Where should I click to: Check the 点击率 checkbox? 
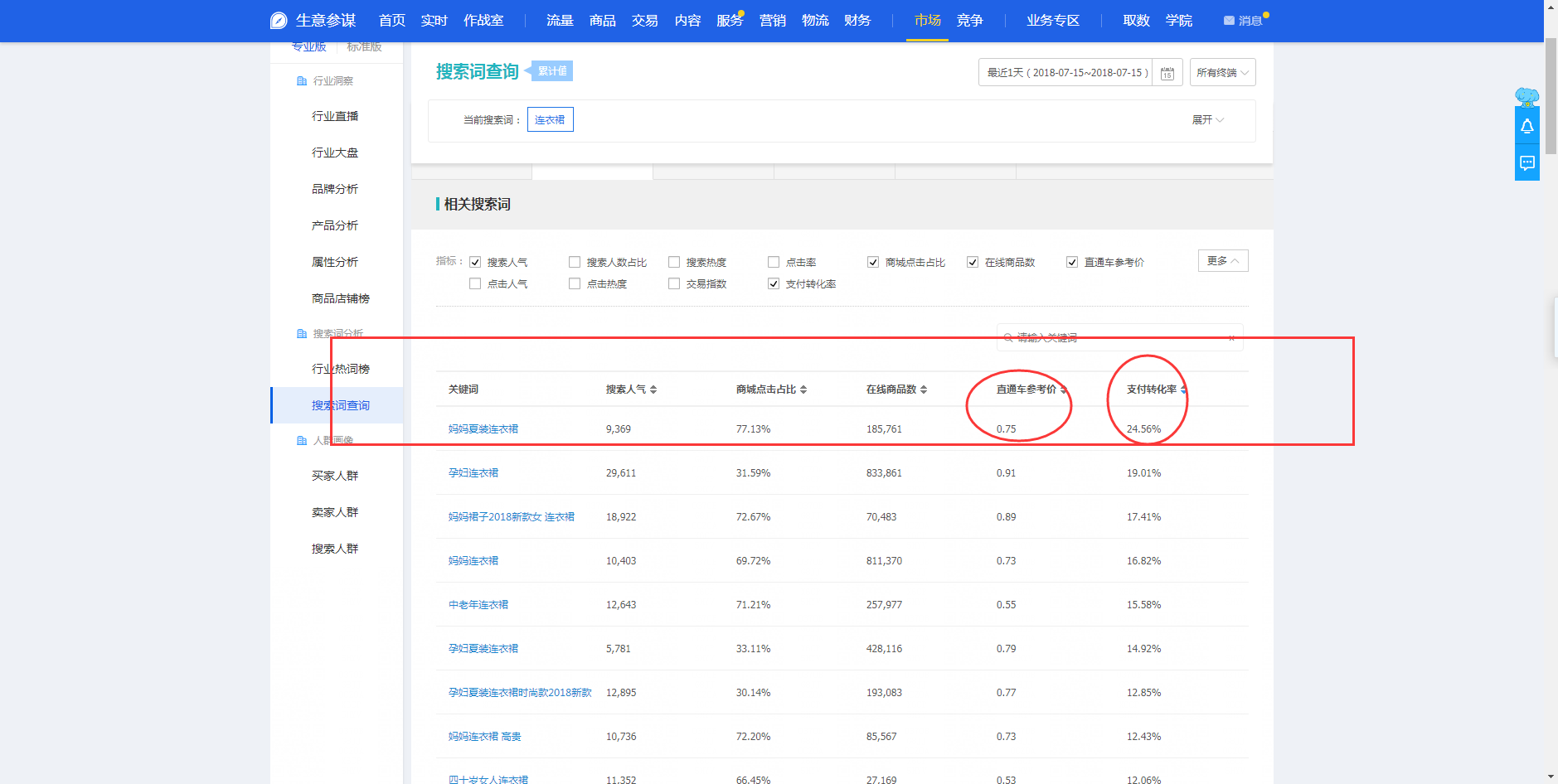(774, 262)
